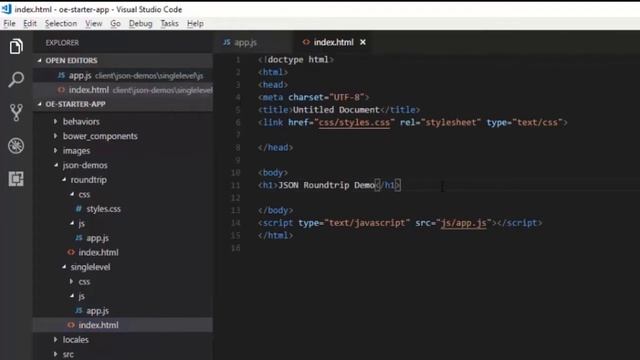
Task: Place cursor in 'Untitled Document' title text
Action: pos(336,110)
